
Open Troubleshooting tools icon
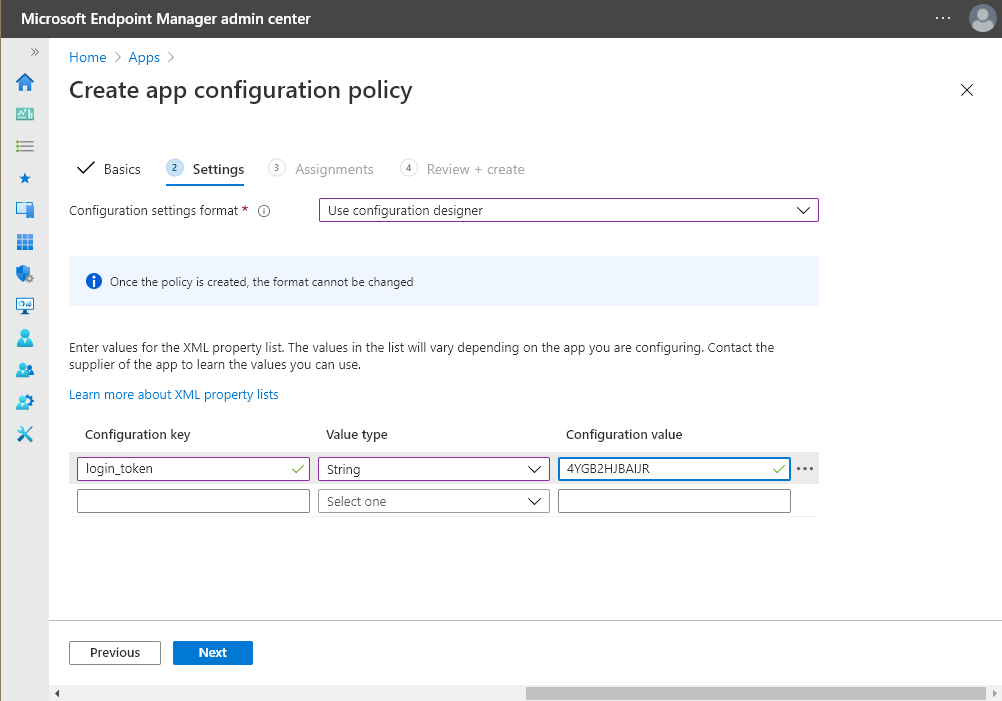25,434
